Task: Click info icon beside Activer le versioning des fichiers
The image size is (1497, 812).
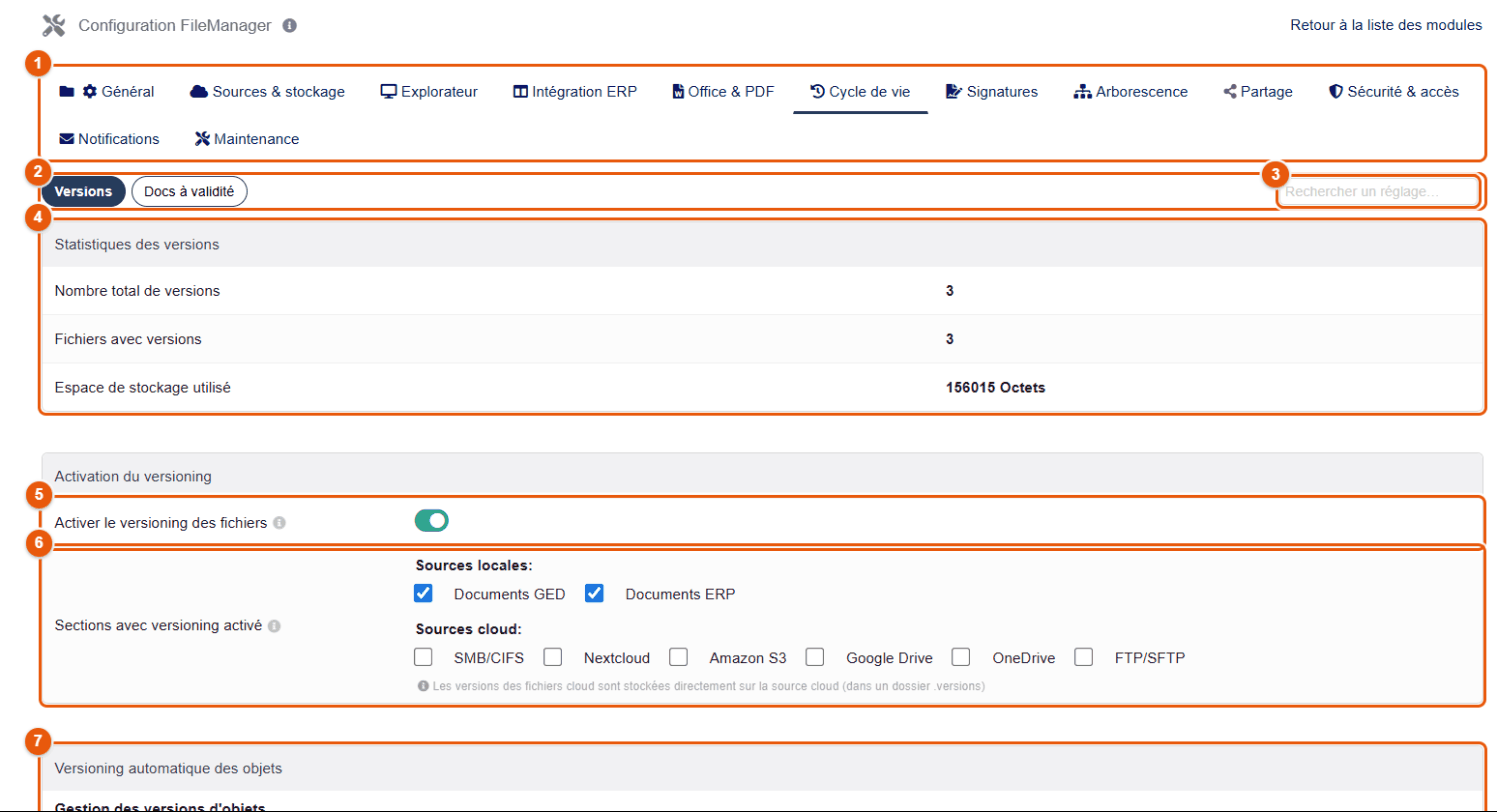Action: pos(280,522)
